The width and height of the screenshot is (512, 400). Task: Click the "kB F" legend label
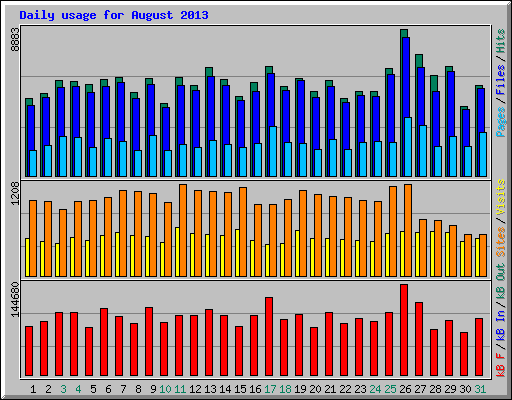[x=501, y=365]
